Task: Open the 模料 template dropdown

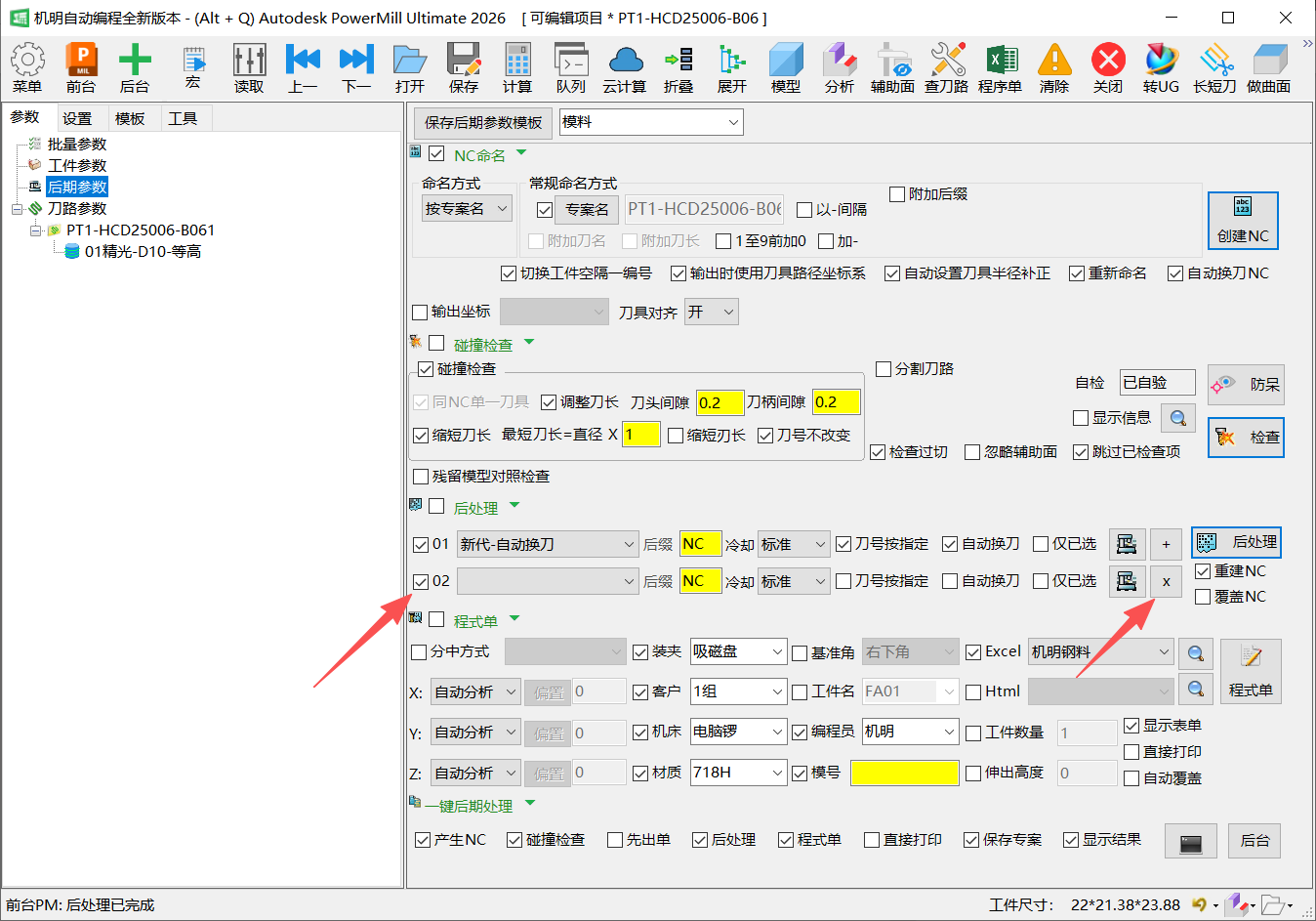Action: click(651, 122)
